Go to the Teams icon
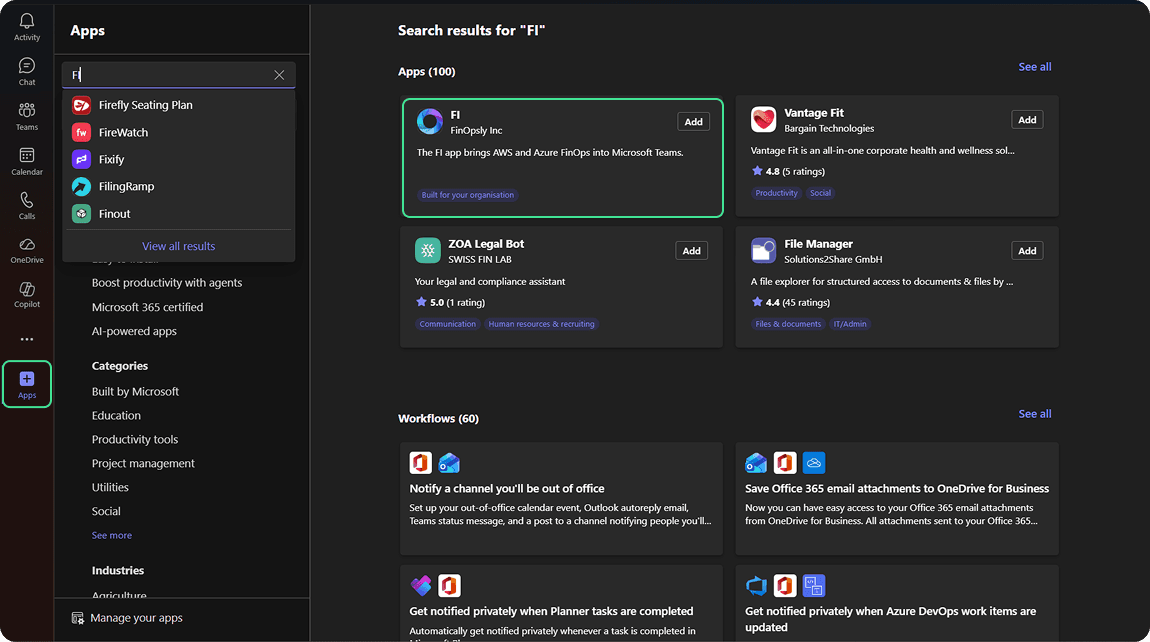The height and width of the screenshot is (642, 1150). 27,110
